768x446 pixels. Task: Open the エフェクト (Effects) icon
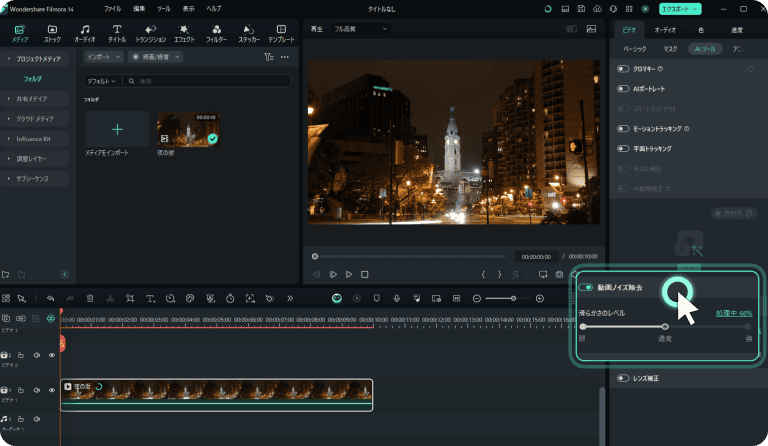pos(184,33)
